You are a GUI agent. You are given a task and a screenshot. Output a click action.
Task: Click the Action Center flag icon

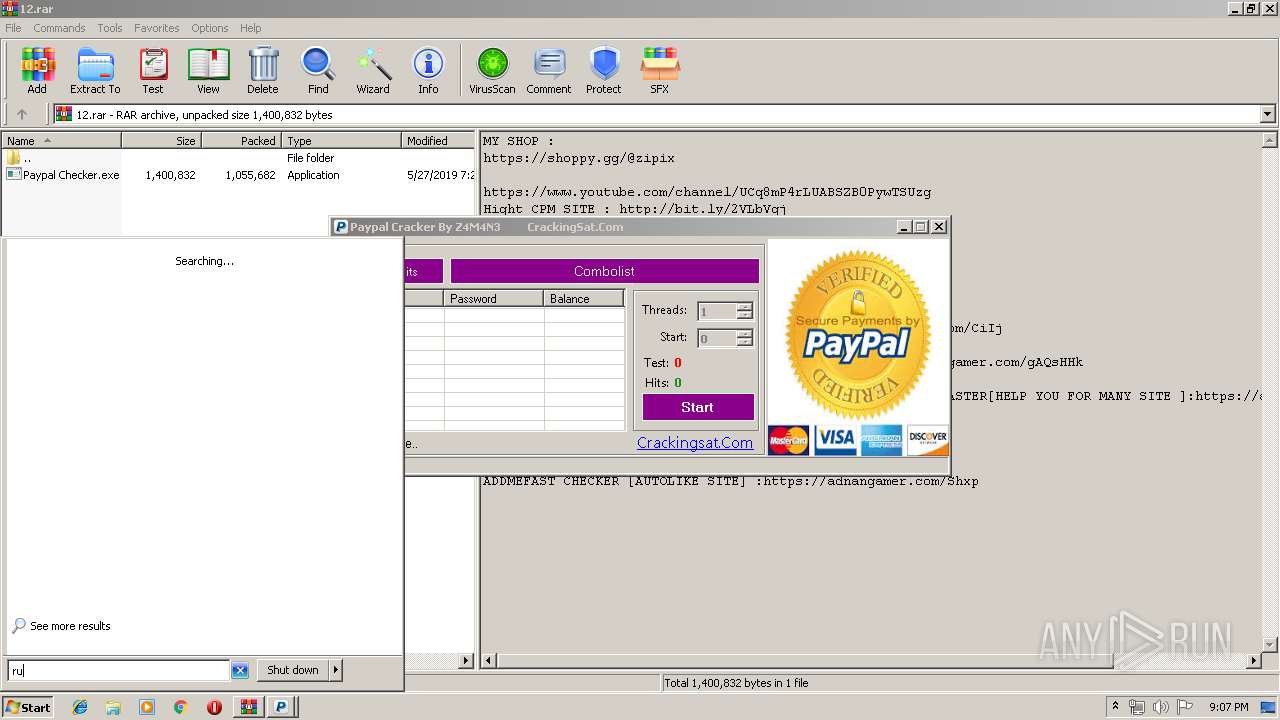coord(1184,707)
